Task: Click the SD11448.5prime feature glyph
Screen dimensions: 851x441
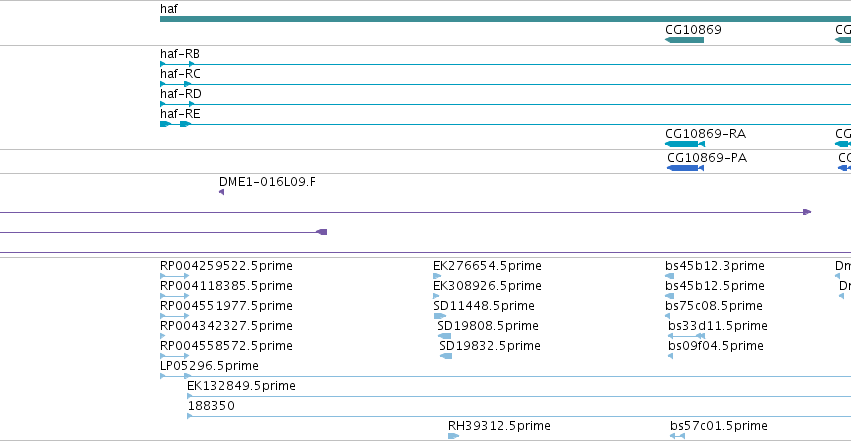Action: click(x=440, y=316)
